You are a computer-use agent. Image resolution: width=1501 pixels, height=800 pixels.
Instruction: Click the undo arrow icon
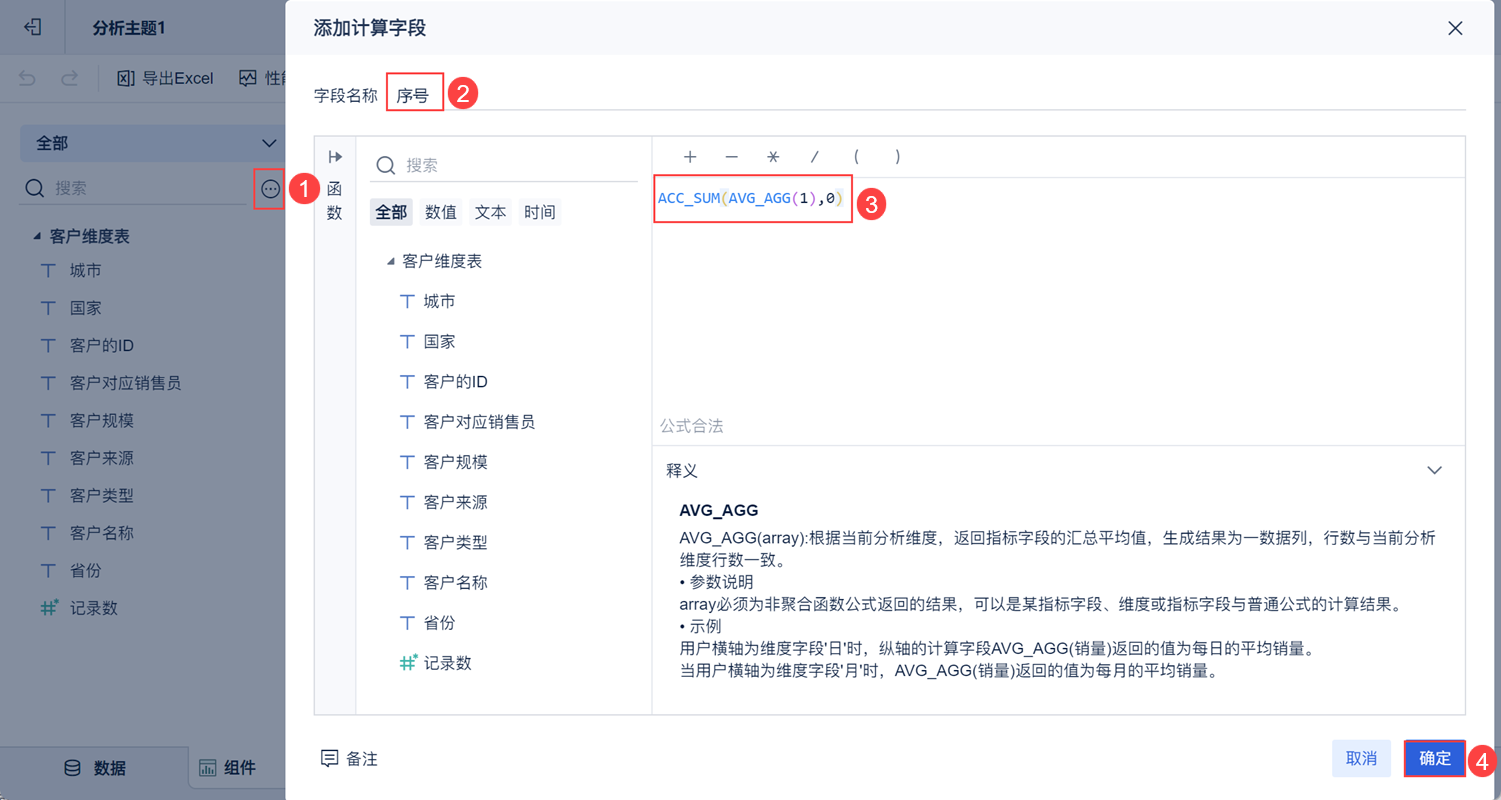[28, 78]
